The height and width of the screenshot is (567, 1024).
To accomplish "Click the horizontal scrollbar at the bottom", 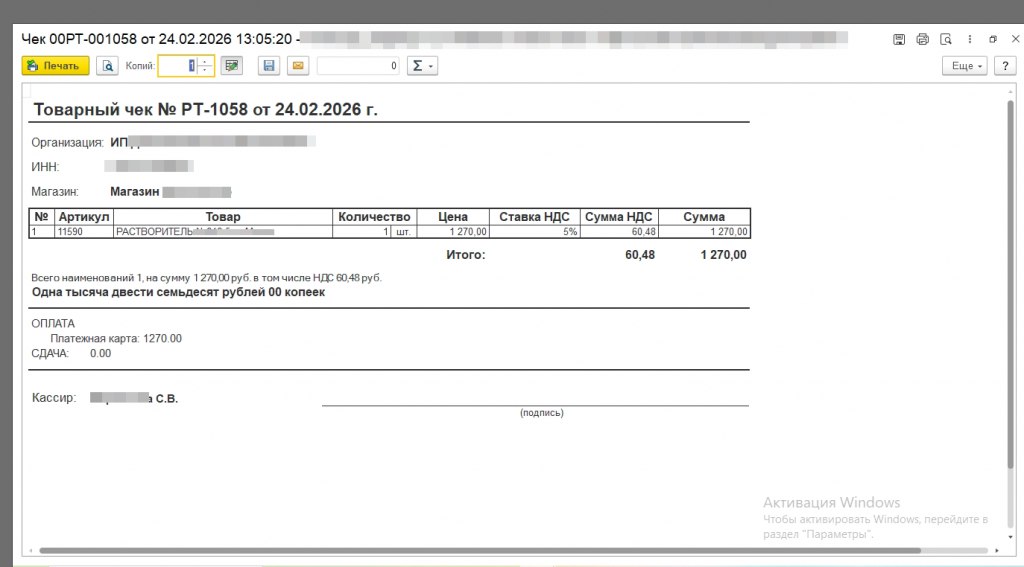I will [x=480, y=550].
